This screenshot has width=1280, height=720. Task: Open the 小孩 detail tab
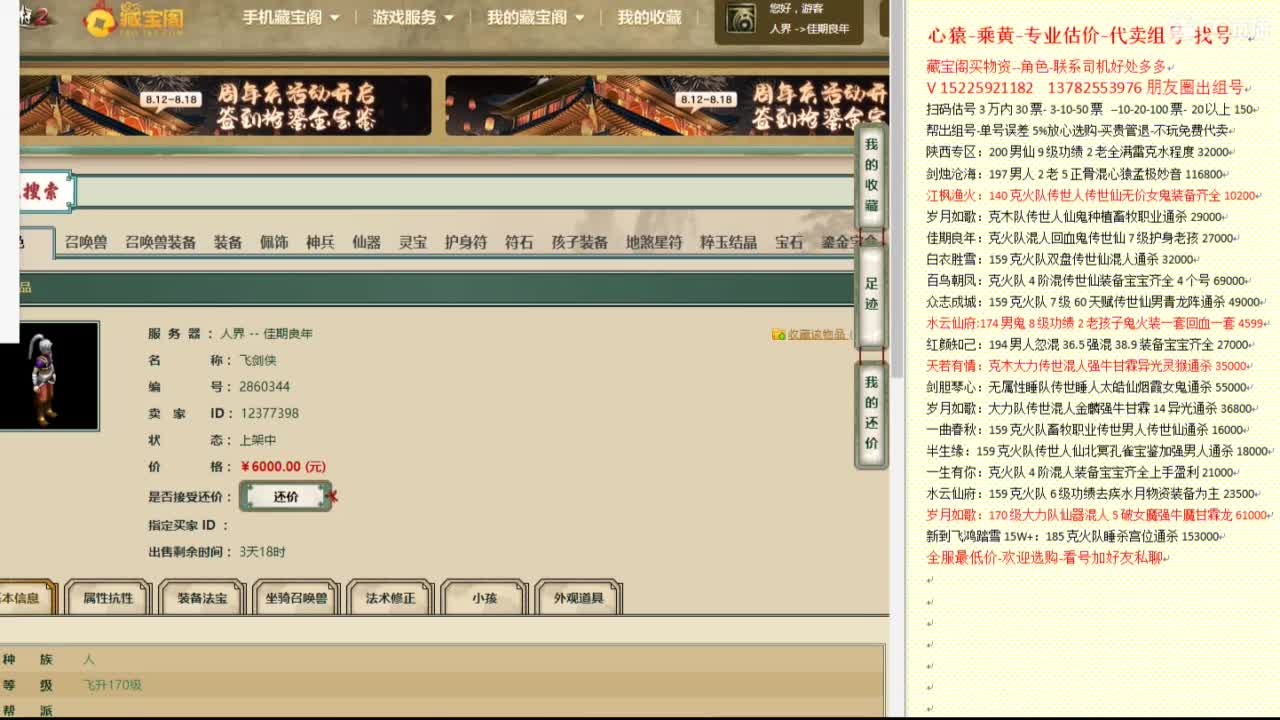[484, 598]
